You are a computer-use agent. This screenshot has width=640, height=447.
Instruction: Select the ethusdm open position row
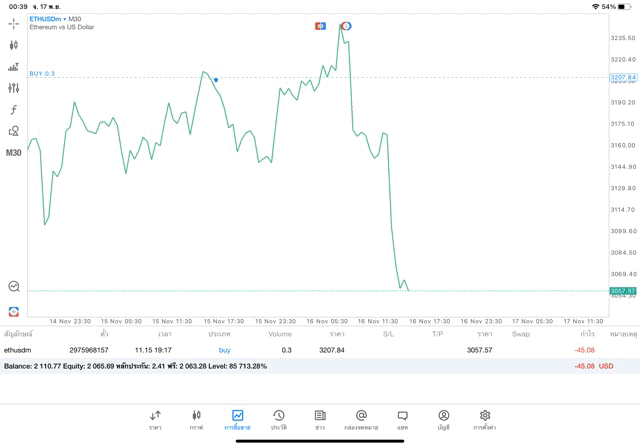pyautogui.click(x=300, y=350)
